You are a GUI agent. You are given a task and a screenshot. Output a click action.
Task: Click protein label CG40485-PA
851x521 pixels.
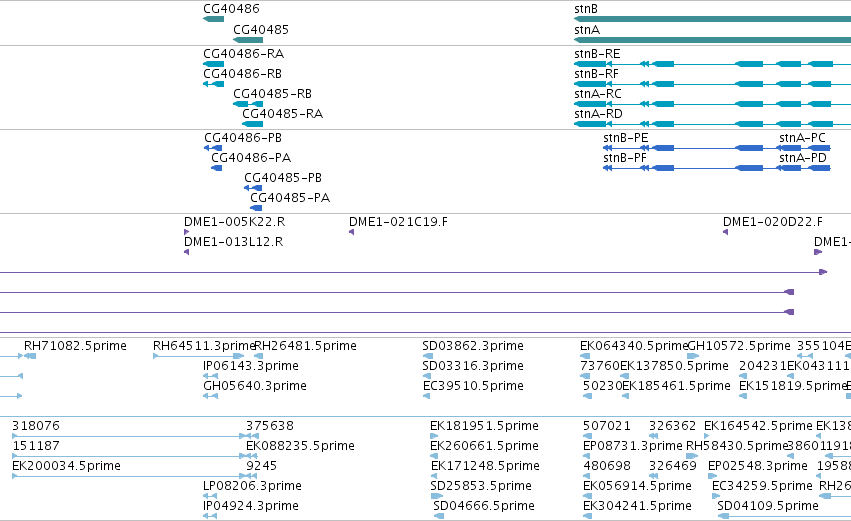pyautogui.click(x=290, y=198)
